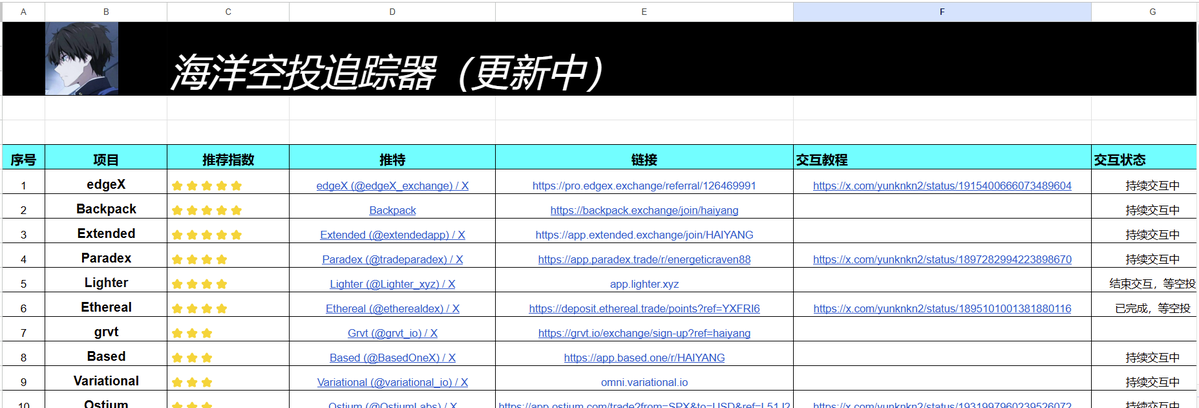Click the three-star rating for grvt
This screenshot has width=1199, height=408.
192,333
